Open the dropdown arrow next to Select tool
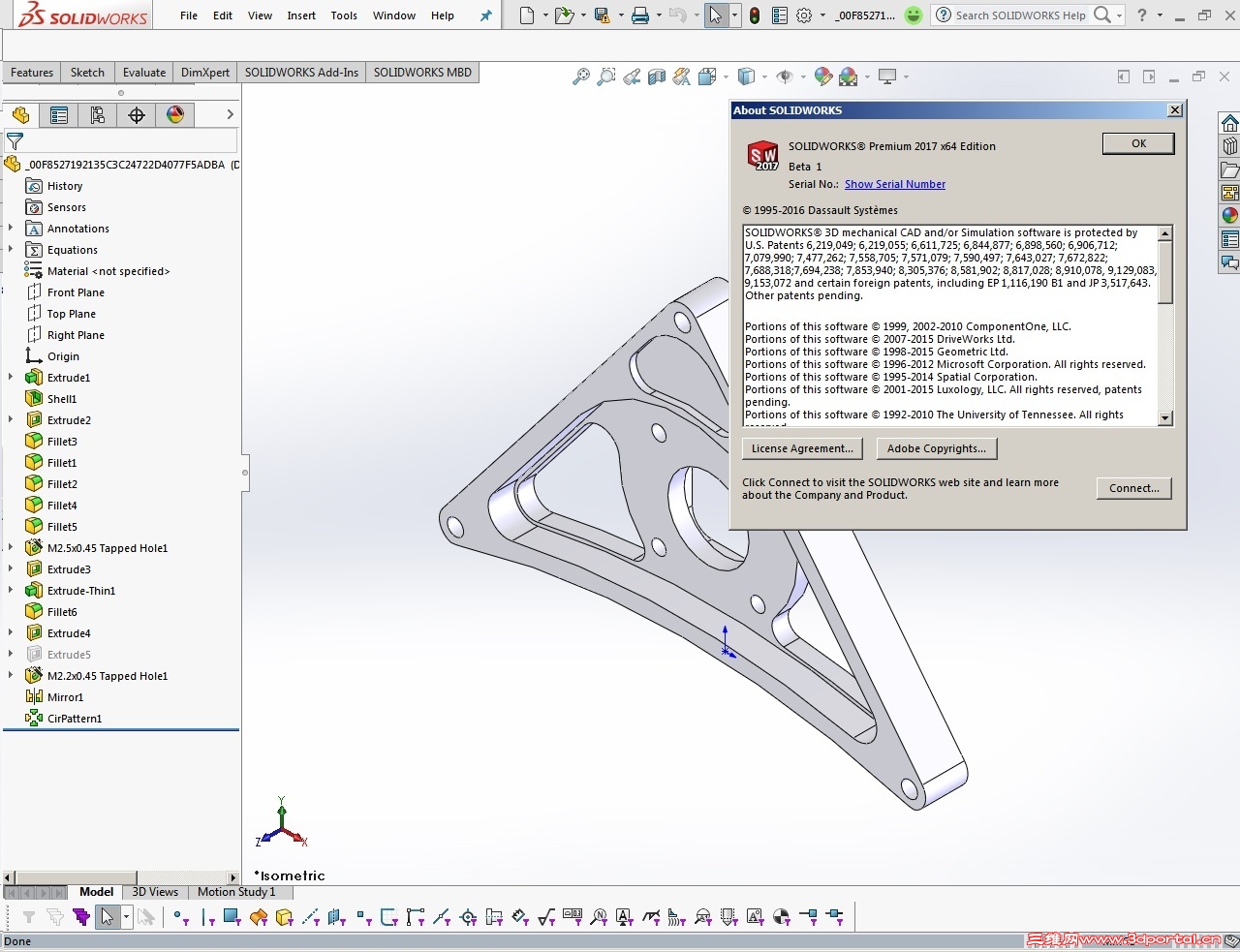This screenshot has height=952, width=1240. (734, 15)
